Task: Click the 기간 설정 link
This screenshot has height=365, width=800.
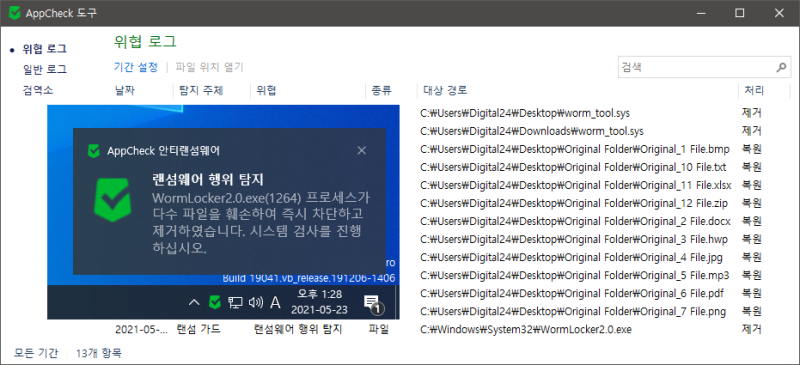Action: (136, 67)
